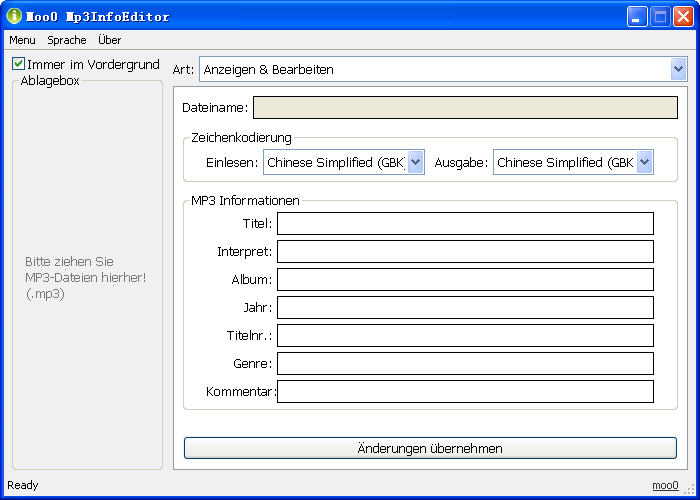Open the Einlesen encoding dropdown

tap(416, 162)
